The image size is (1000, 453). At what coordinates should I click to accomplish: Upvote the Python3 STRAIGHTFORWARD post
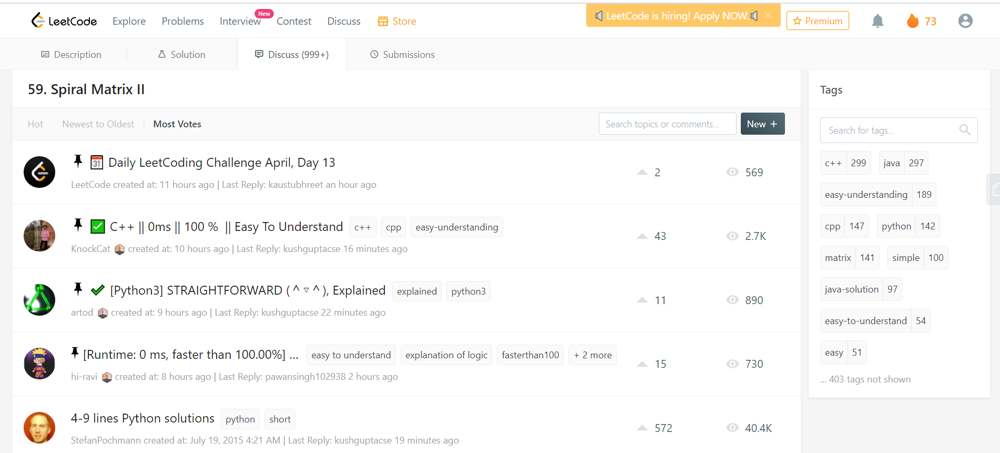(642, 300)
